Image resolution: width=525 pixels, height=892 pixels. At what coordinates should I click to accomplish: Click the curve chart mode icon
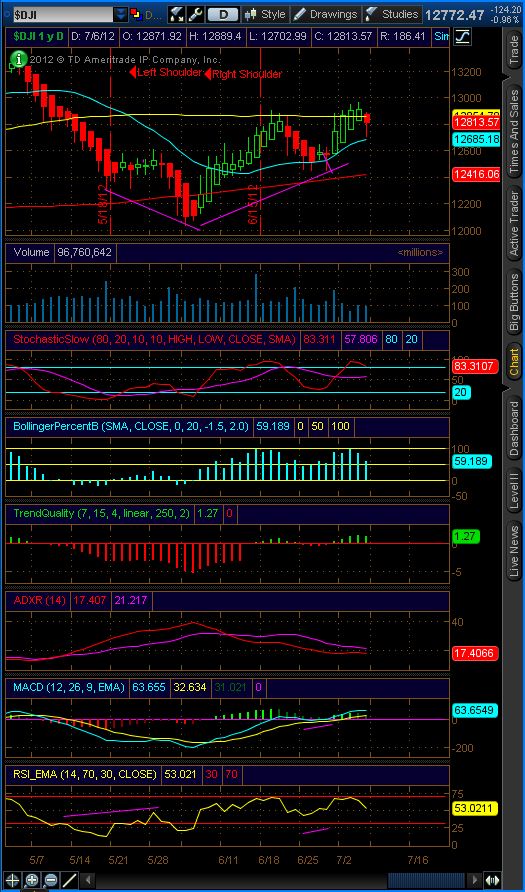(x=462, y=38)
